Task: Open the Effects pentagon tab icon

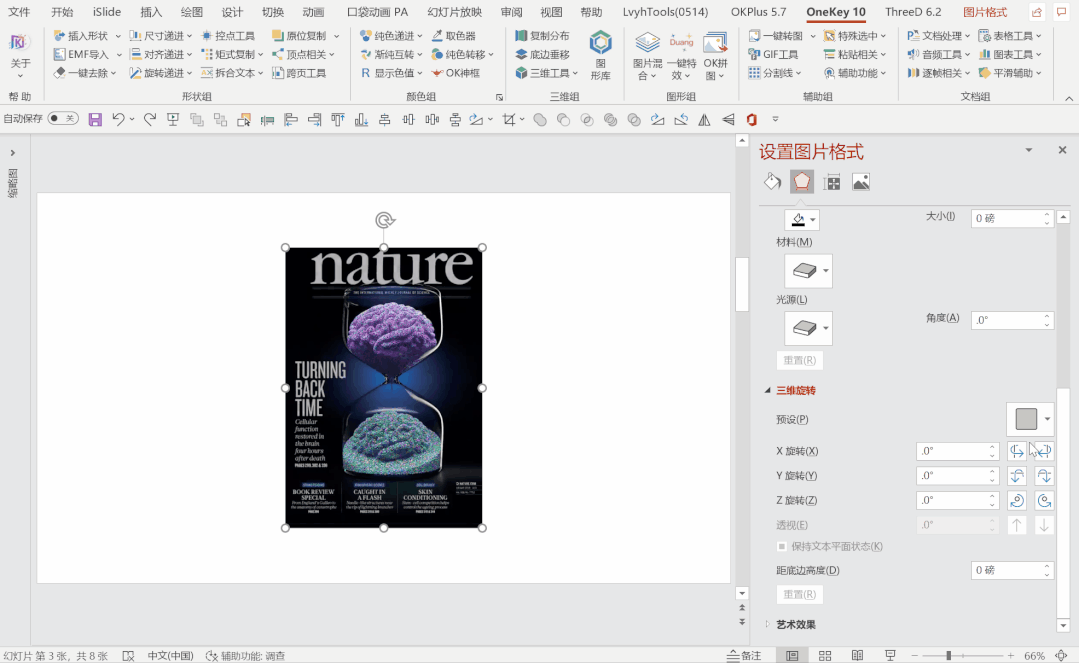Action: click(x=802, y=182)
